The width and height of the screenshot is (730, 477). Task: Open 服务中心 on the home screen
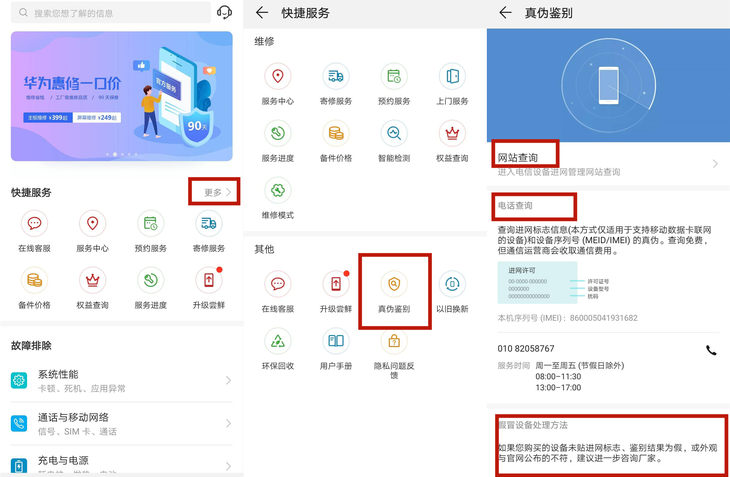click(x=92, y=231)
